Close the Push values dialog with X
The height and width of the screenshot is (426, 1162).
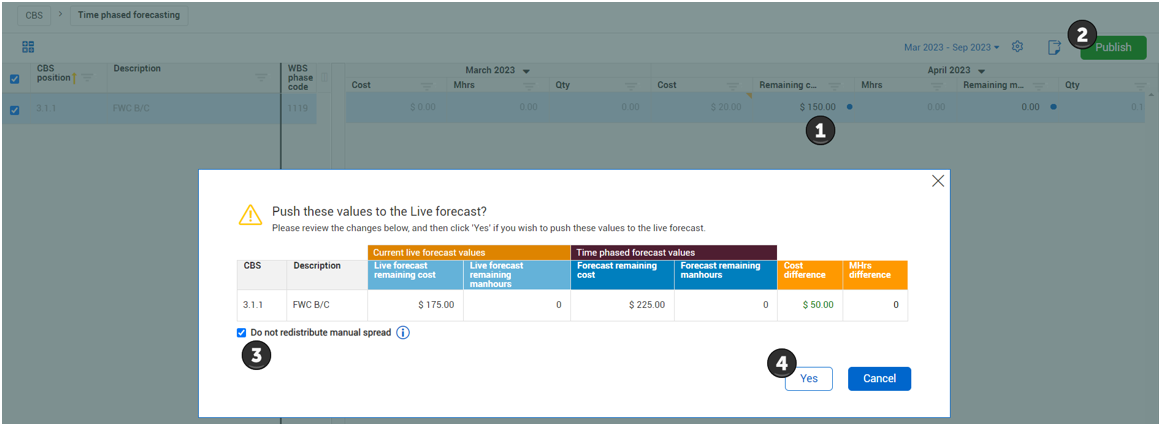(x=937, y=181)
